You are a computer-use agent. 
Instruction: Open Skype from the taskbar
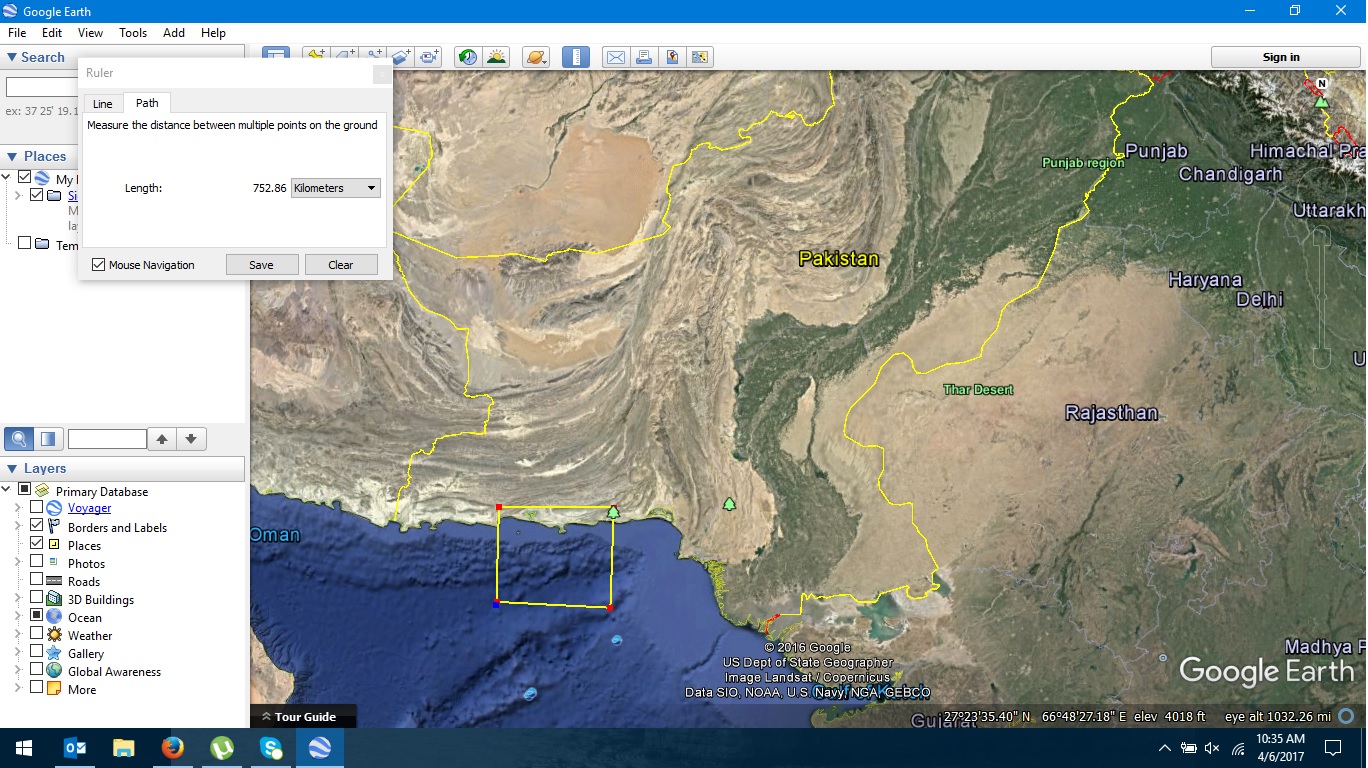271,747
